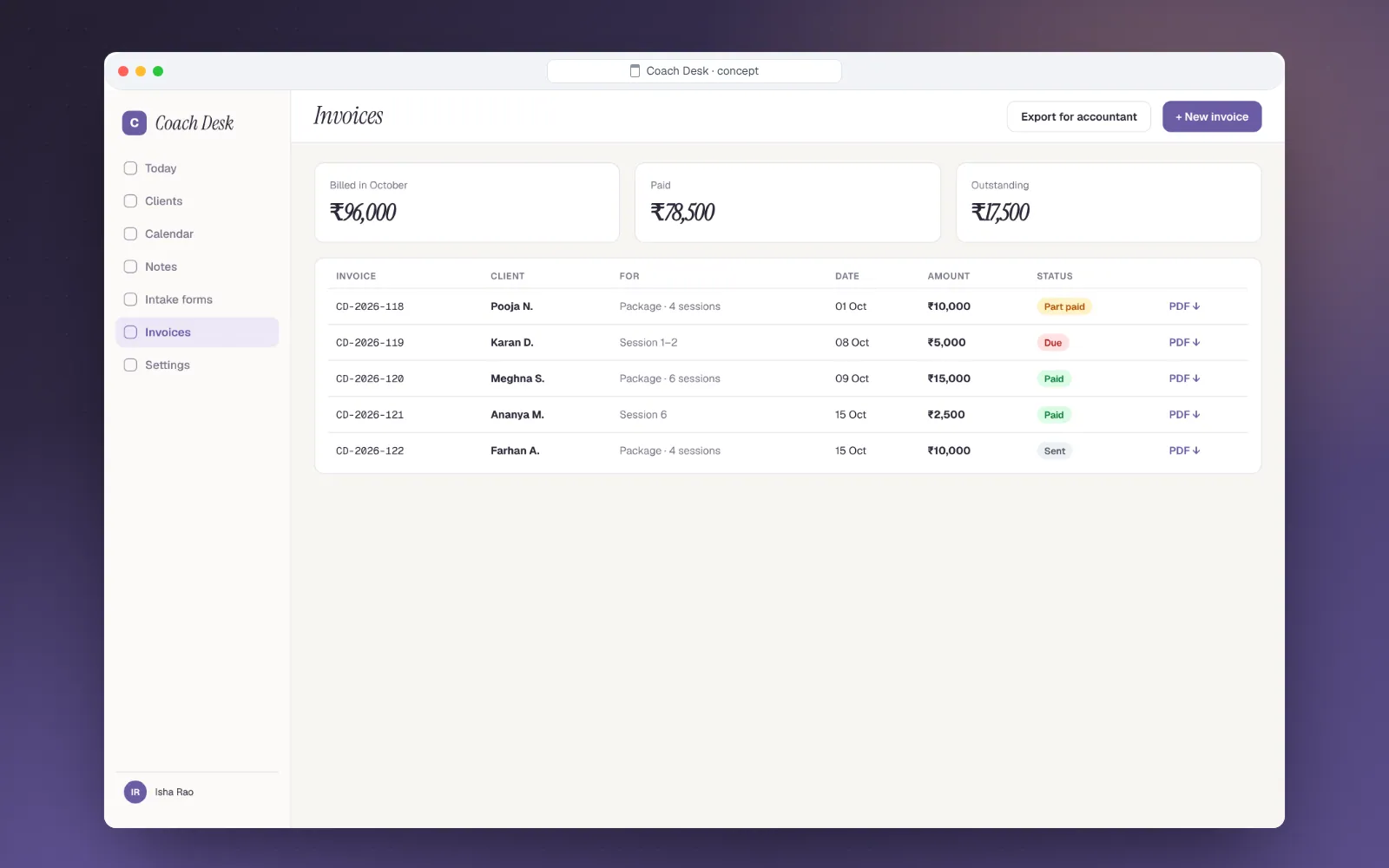The width and height of the screenshot is (1389, 868).
Task: Click the Session 1–2 description
Action: [x=648, y=343]
